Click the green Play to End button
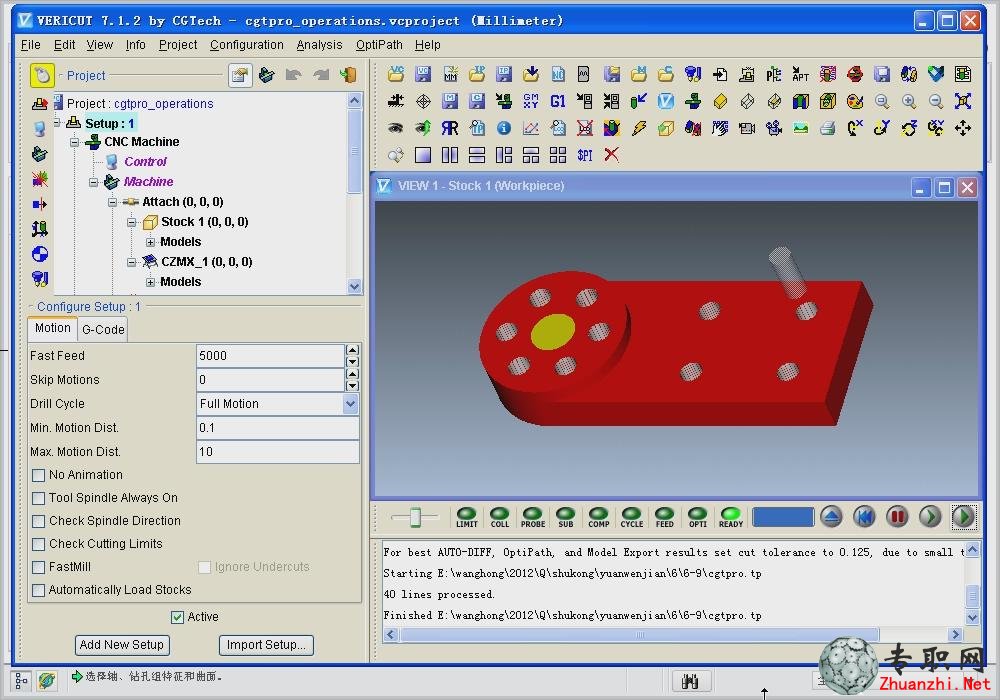 click(963, 517)
